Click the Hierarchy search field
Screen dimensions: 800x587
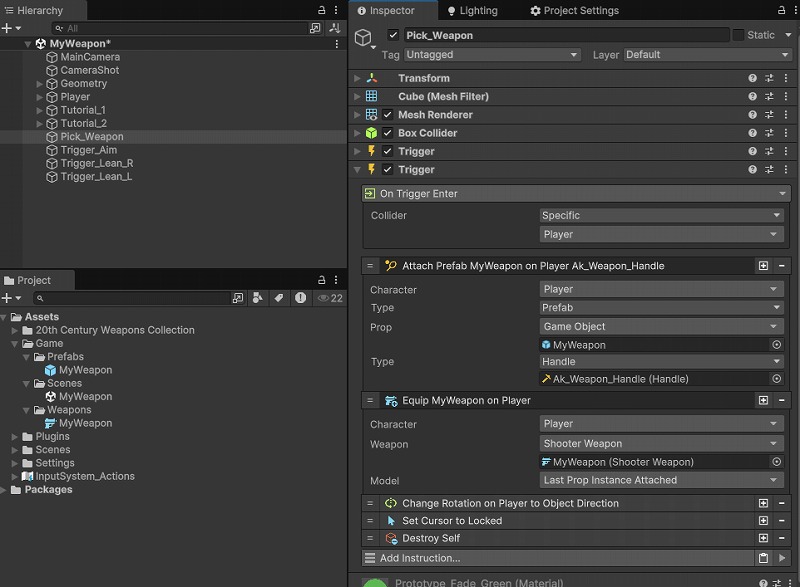tap(180, 28)
